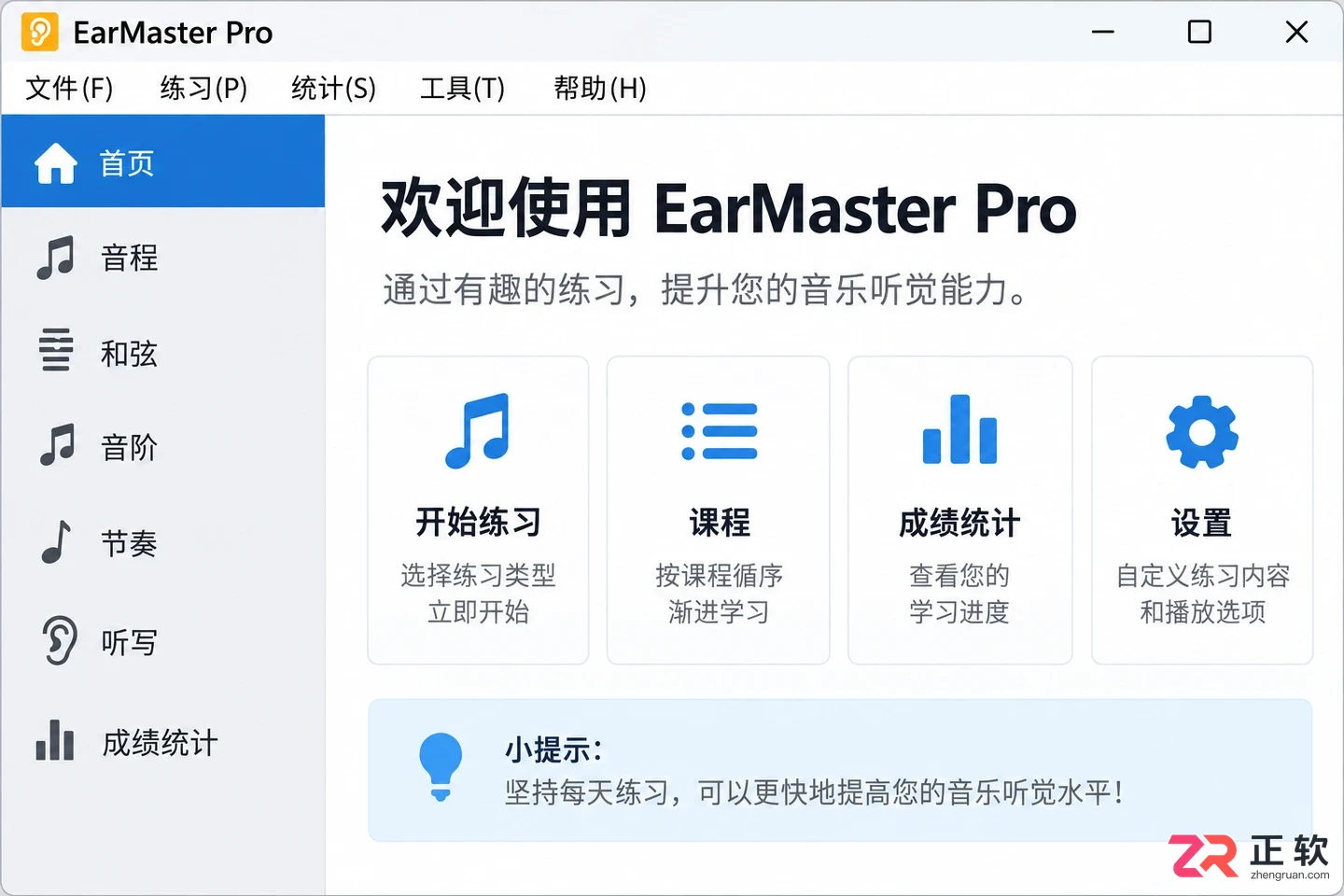Click the ear icon beside 听写
This screenshot has height=896, width=1344.
click(59, 640)
